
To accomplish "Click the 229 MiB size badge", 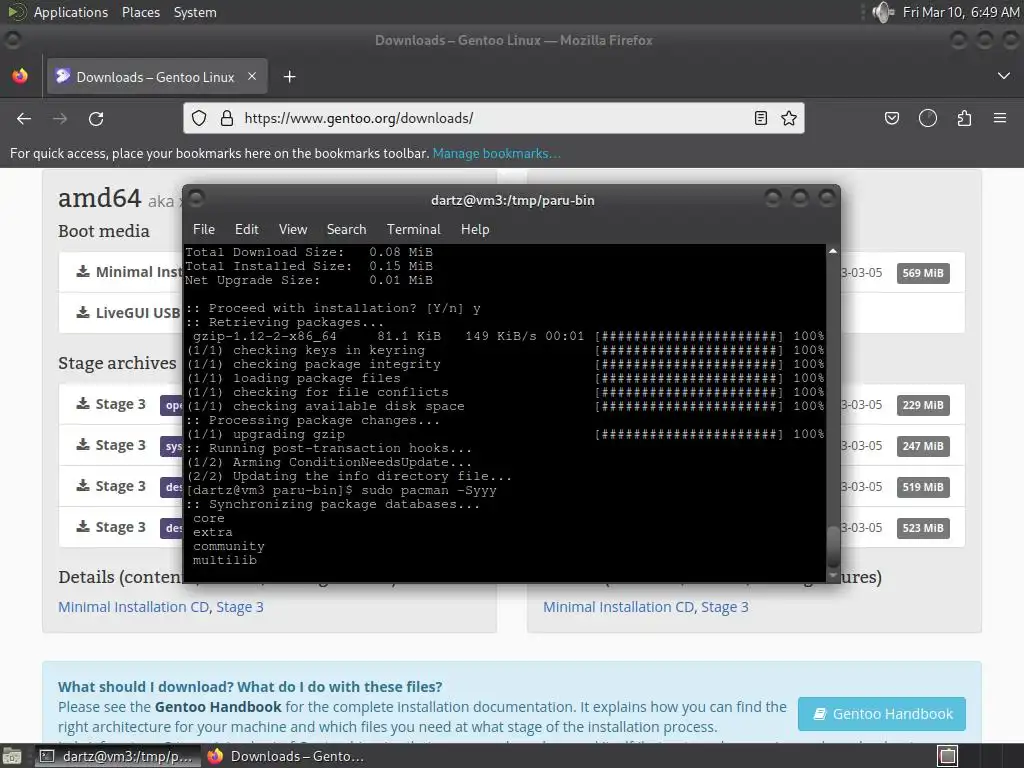I will 923,405.
